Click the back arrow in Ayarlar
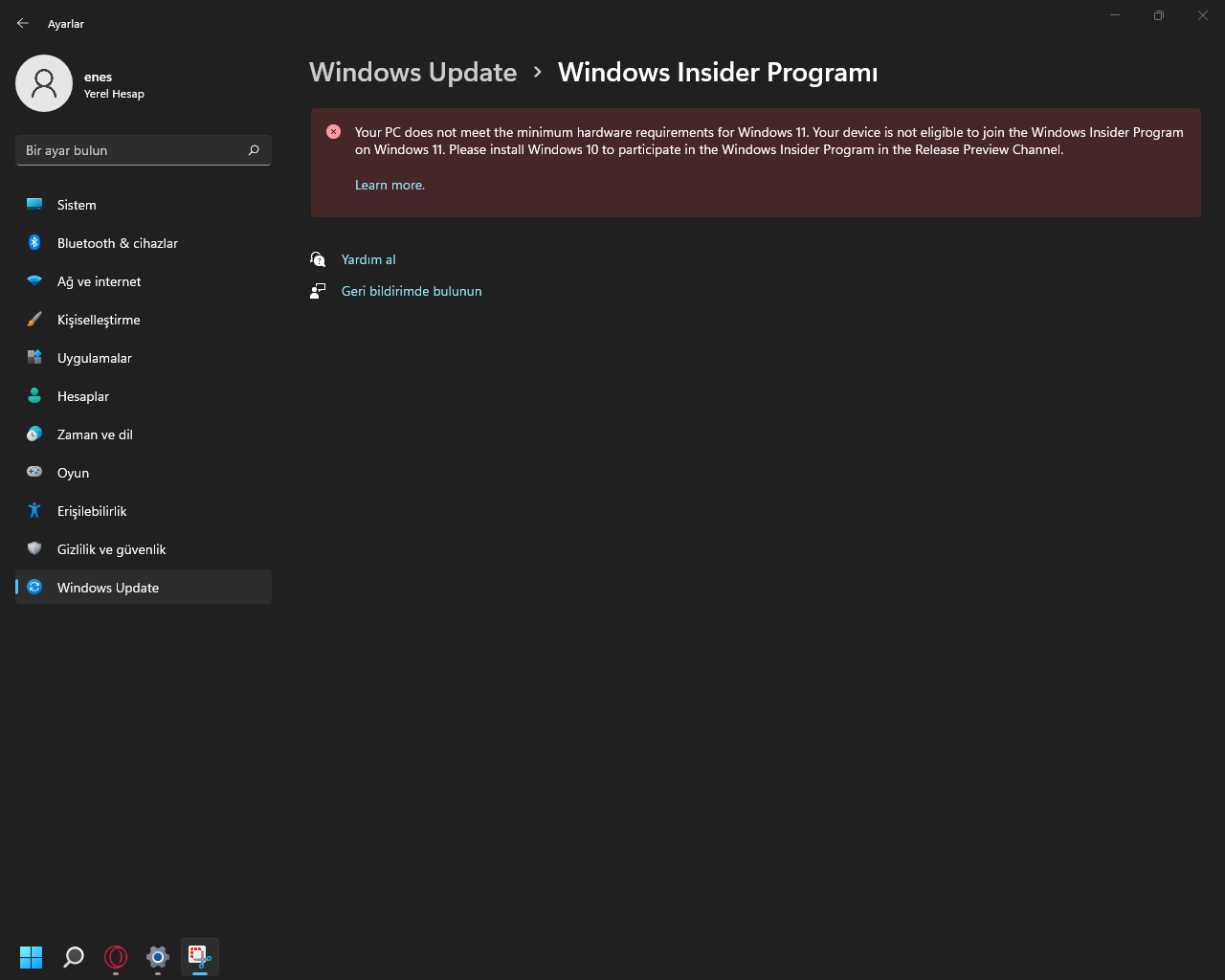This screenshot has width=1225, height=980. [23, 23]
